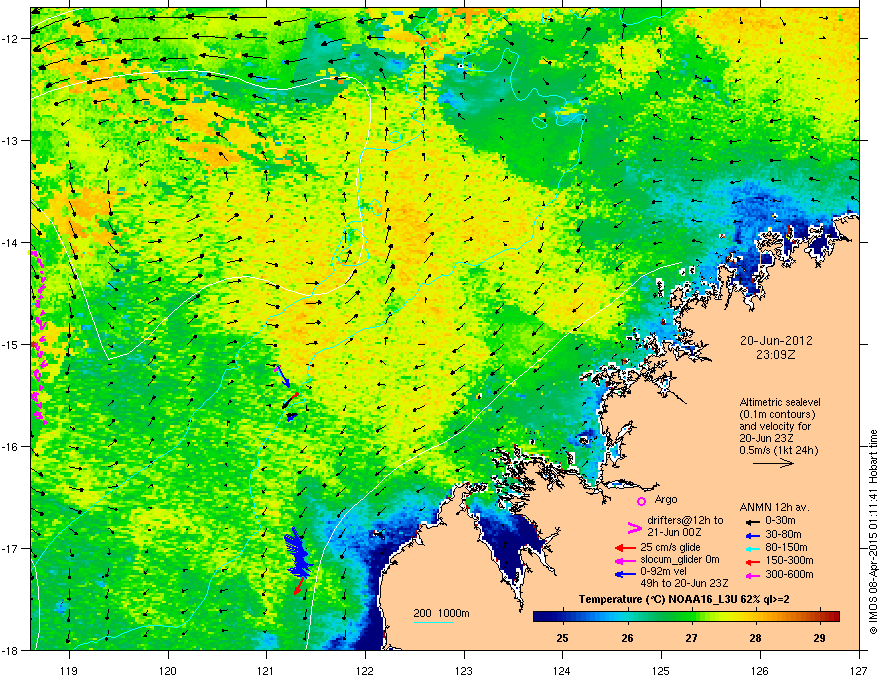The width and height of the screenshot is (880, 680).
Task: Click the ANMN 12h av. heading
Action: tap(775, 507)
